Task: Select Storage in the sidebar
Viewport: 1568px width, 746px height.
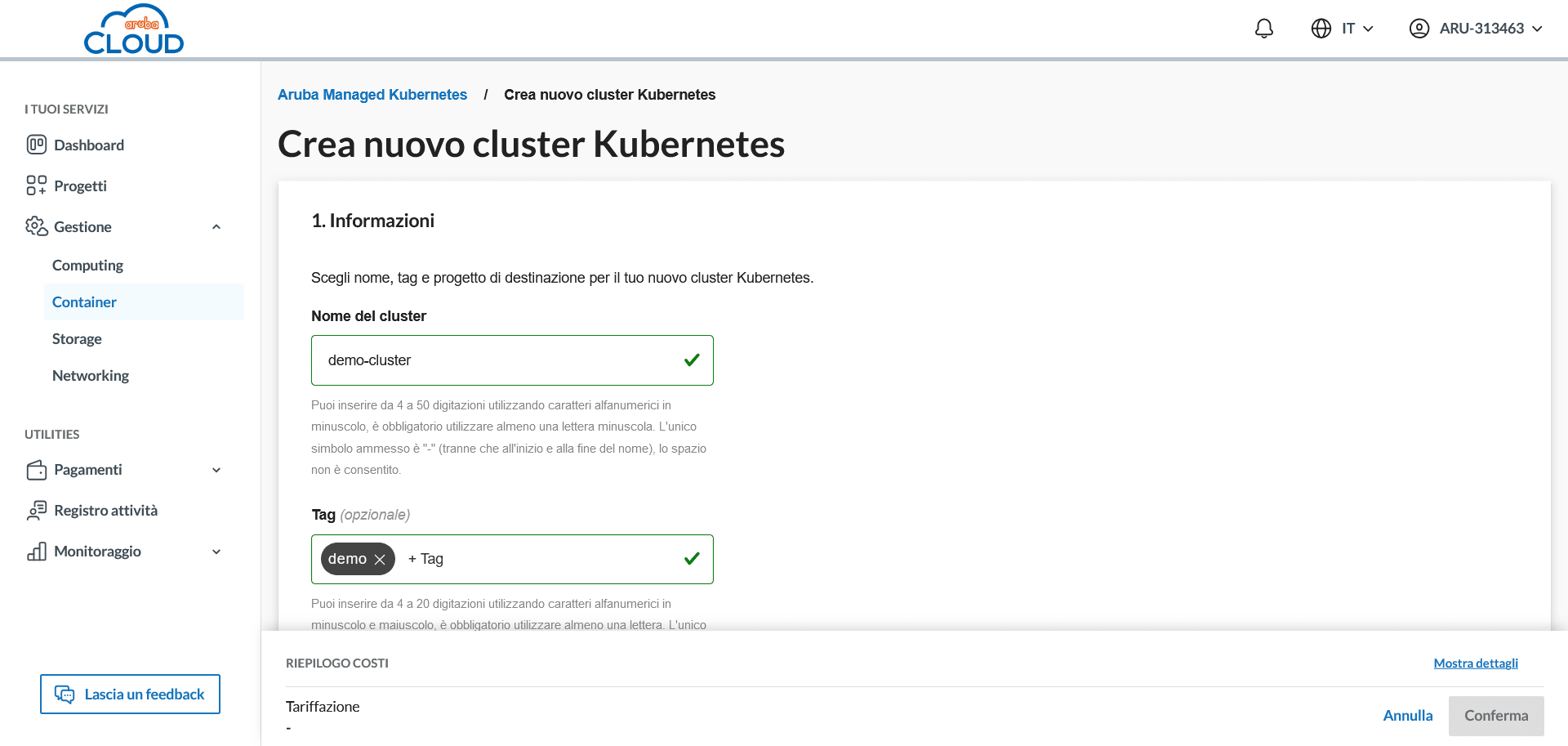Action: coord(77,339)
